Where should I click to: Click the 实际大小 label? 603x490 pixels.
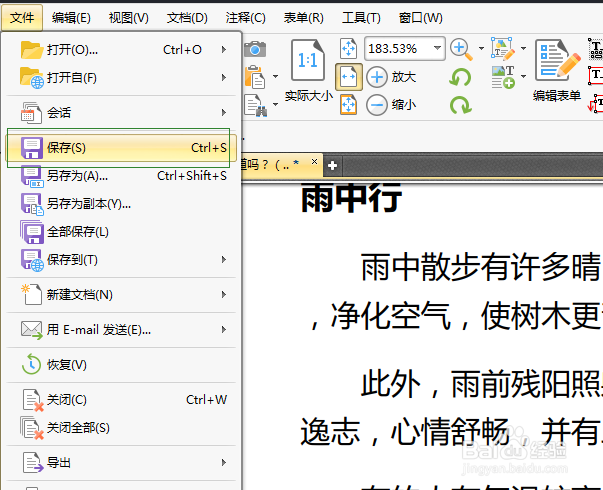(308, 96)
